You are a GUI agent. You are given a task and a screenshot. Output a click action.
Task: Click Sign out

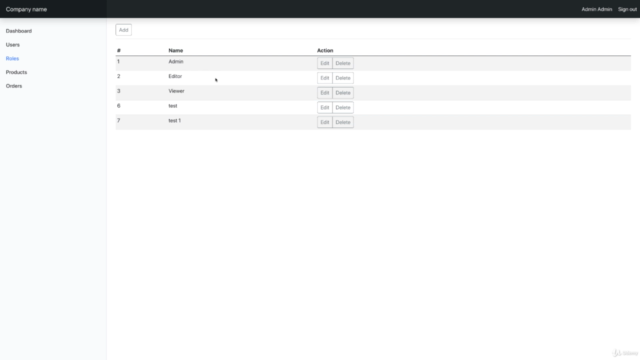pyautogui.click(x=627, y=9)
